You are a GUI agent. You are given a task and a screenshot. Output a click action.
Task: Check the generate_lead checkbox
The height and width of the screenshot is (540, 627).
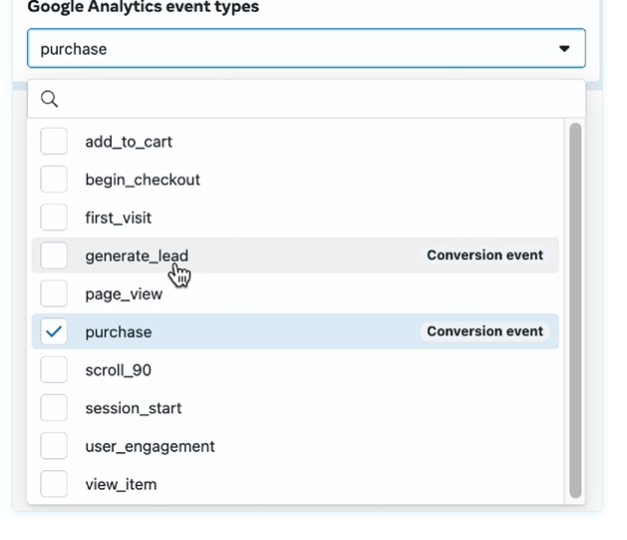[54, 255]
